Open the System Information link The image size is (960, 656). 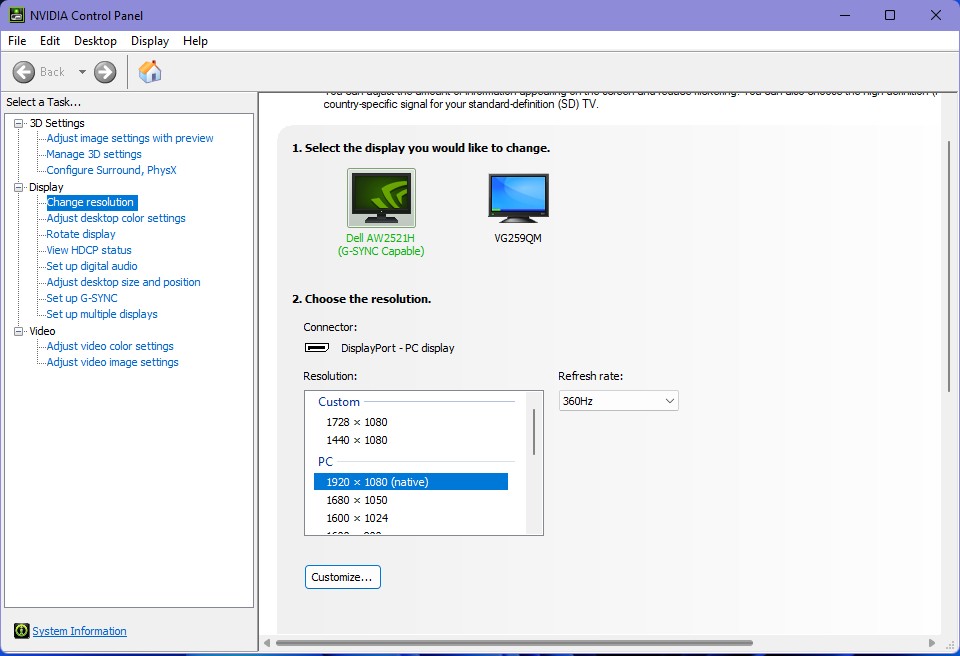click(x=80, y=631)
